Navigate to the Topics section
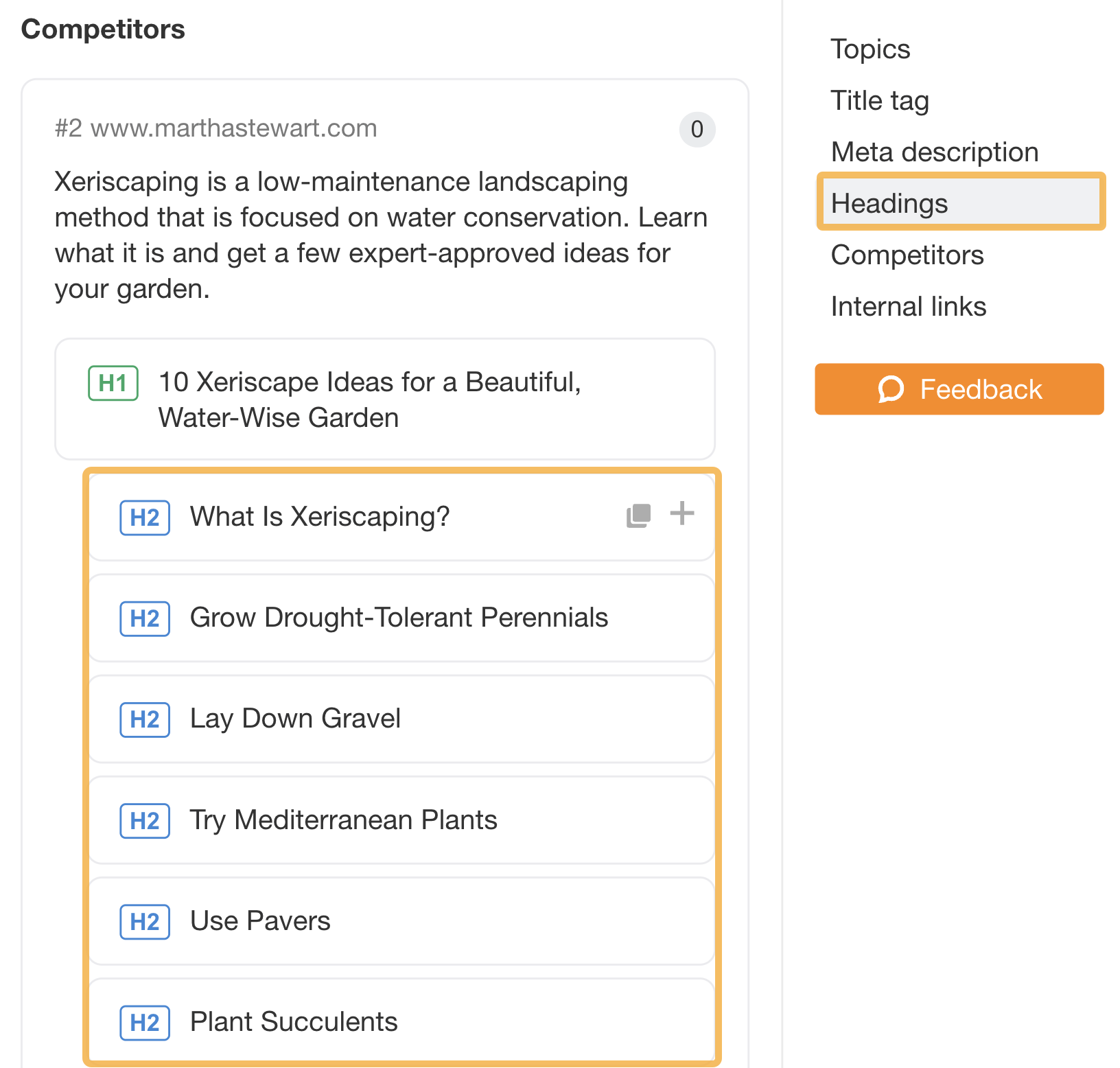The image size is (1120, 1068). coord(870,49)
